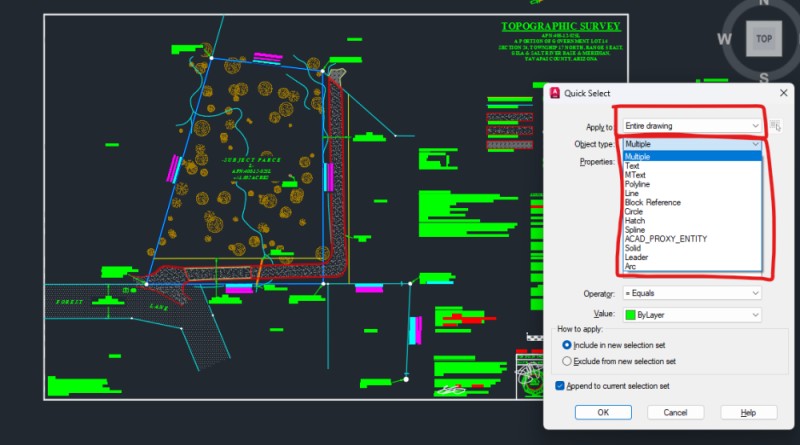Choose Leader in Object type list
Image resolution: width=800 pixels, height=445 pixels.
tap(692, 257)
